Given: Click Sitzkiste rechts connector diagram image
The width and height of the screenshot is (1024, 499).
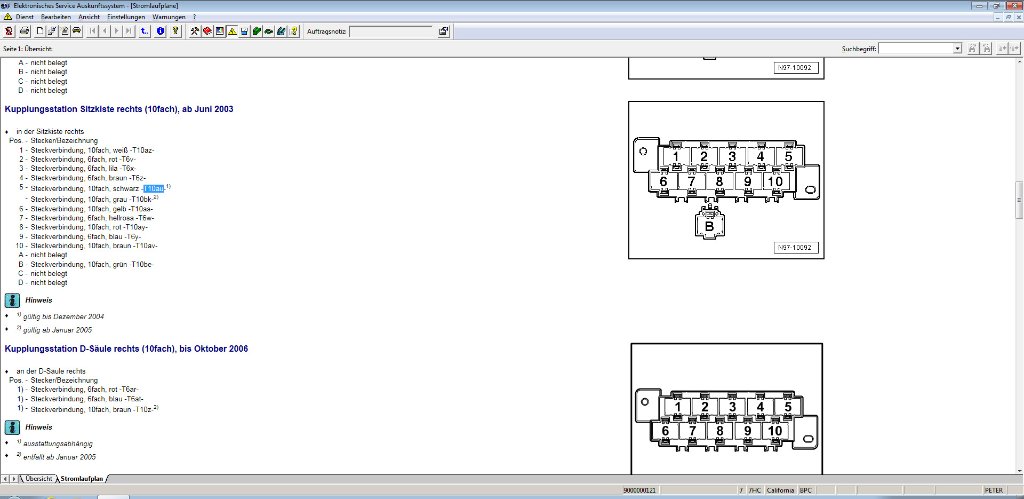Looking at the screenshot, I should (725, 180).
